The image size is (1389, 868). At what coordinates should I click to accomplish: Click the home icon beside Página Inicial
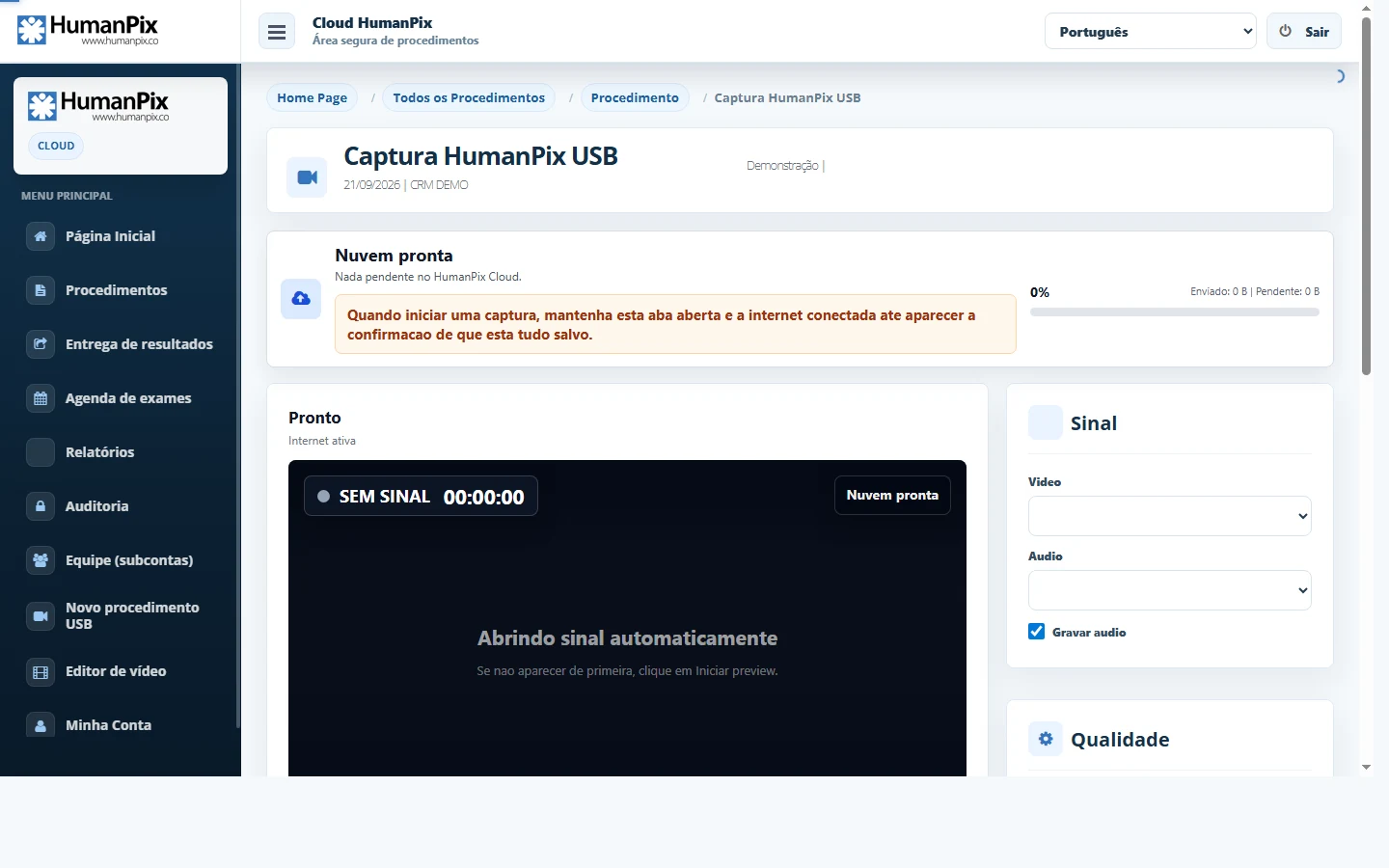(x=41, y=236)
